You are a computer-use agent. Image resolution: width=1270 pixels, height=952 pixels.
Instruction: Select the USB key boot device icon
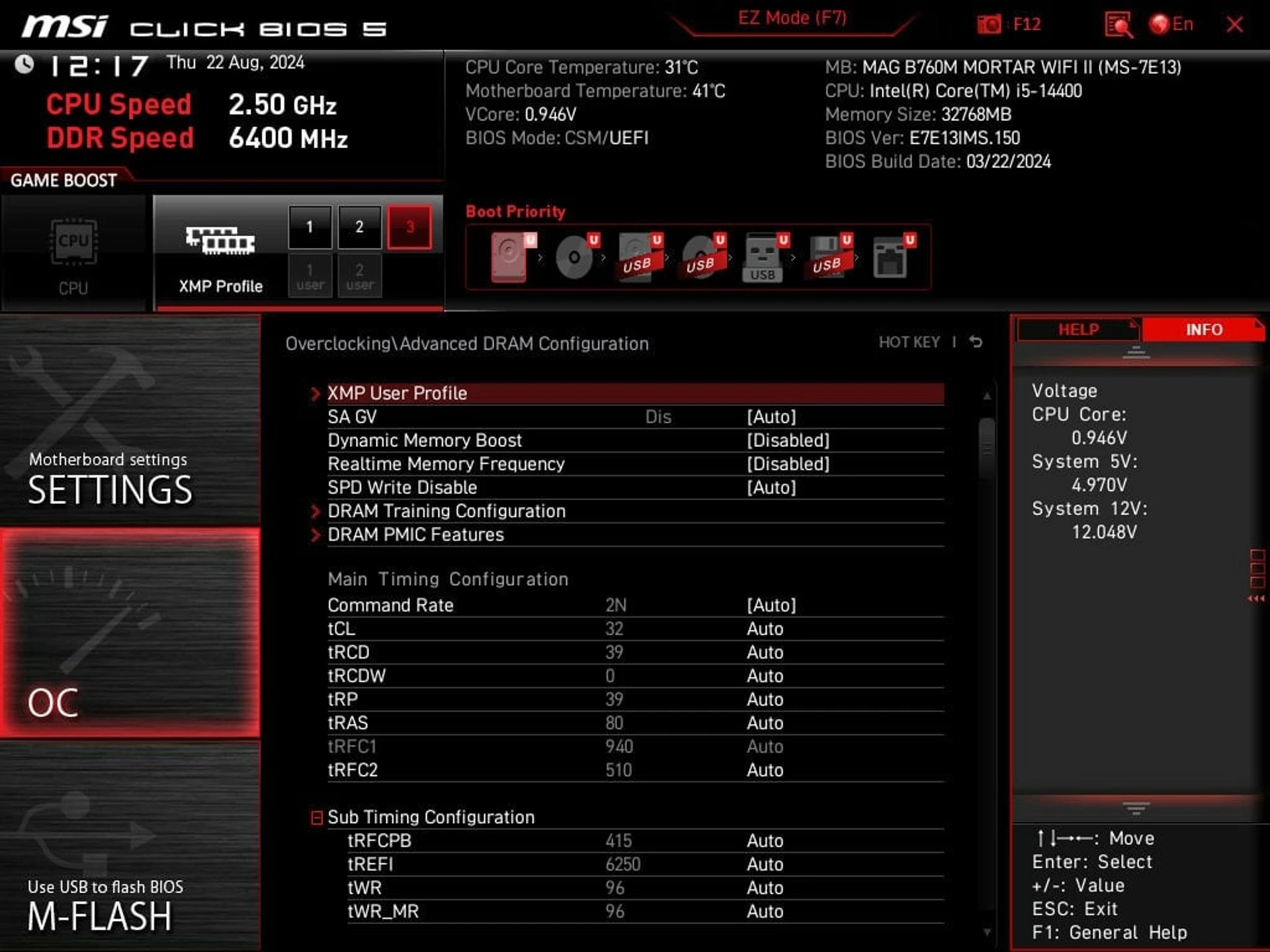point(766,257)
